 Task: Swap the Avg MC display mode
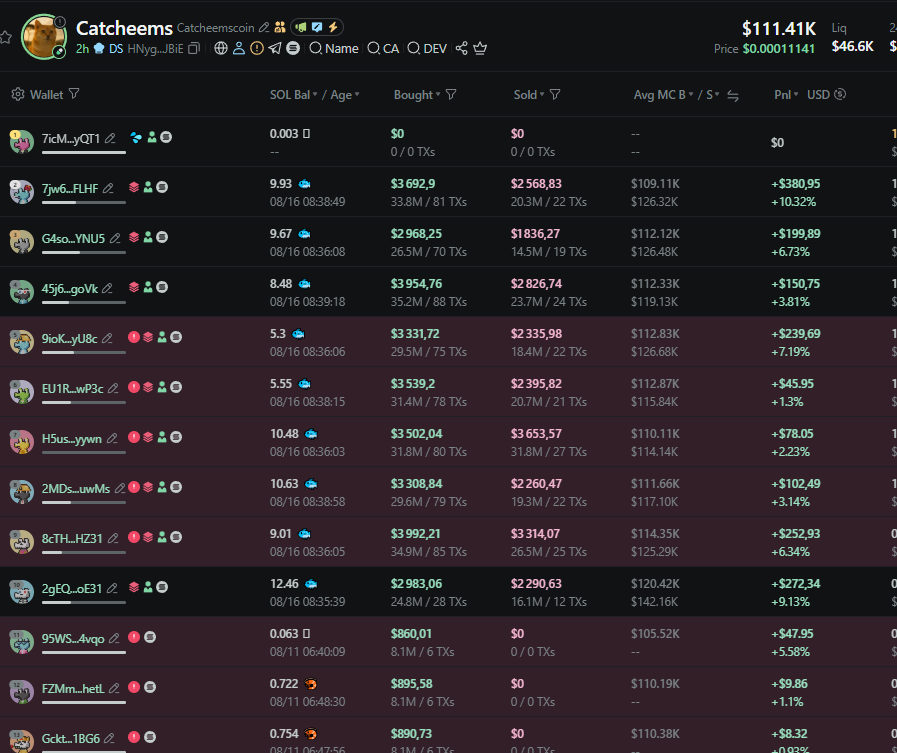(x=733, y=96)
